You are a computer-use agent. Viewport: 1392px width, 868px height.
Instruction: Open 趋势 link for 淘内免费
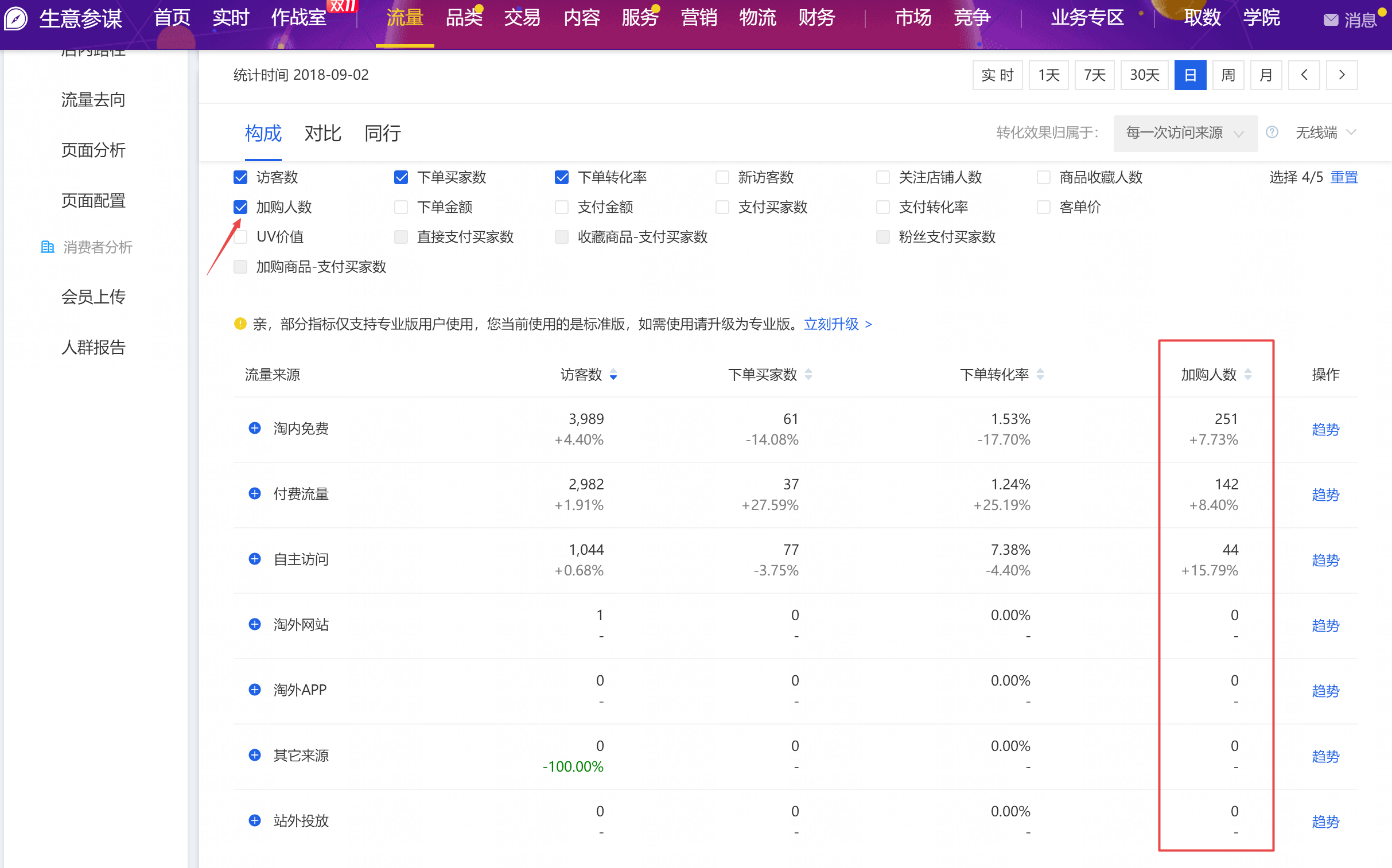point(1325,429)
